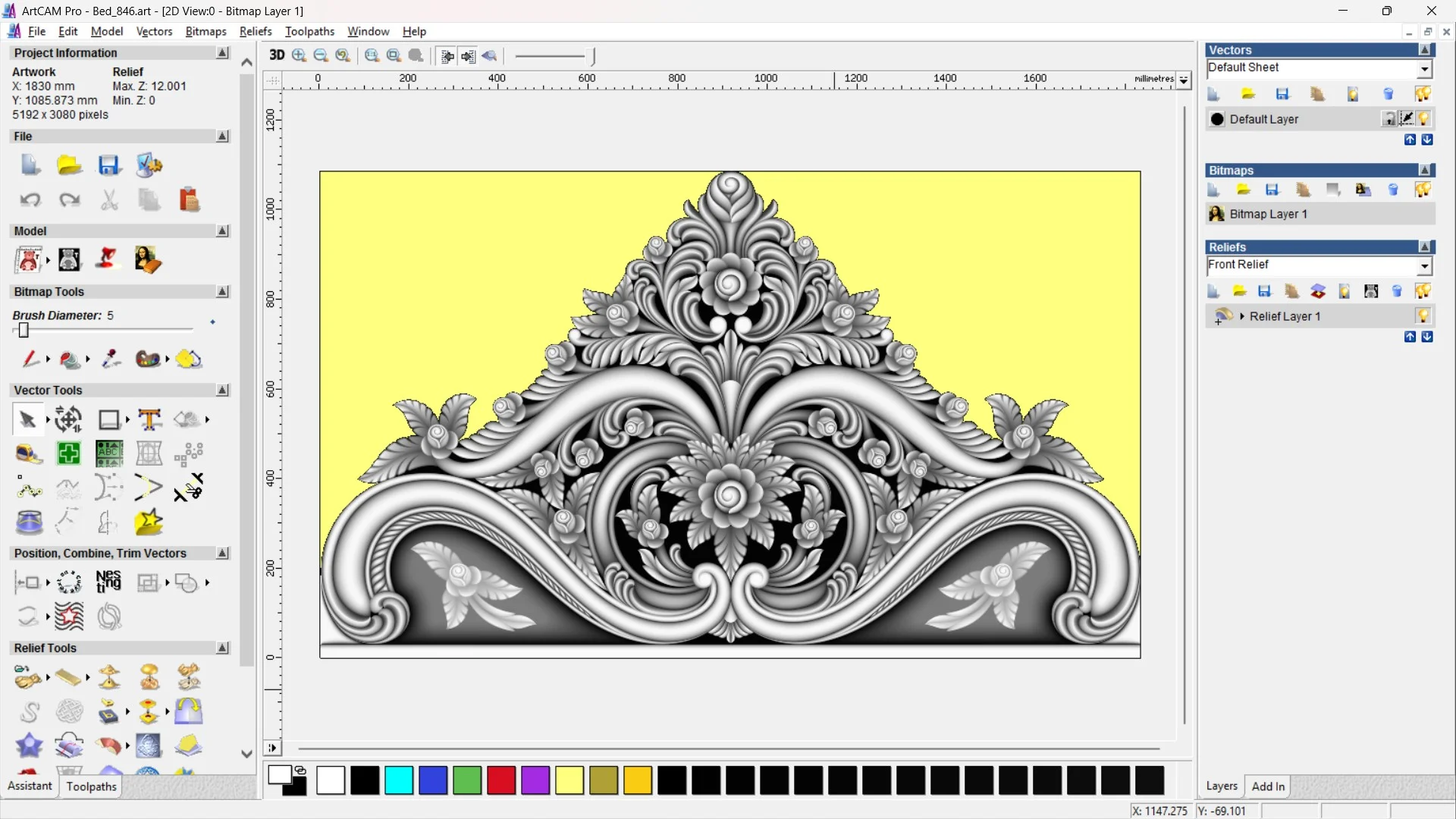Select the Zoom In tool
This screenshot has width=1456, height=819.
[x=298, y=55]
